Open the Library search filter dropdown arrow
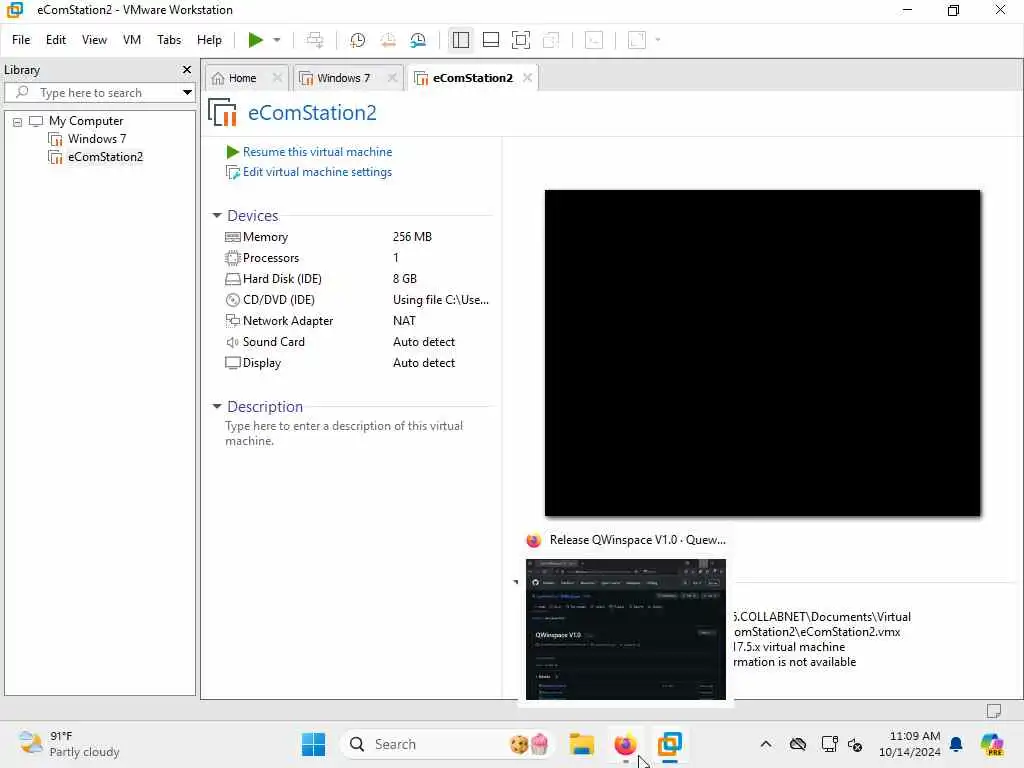This screenshot has width=1024, height=768. point(187,93)
